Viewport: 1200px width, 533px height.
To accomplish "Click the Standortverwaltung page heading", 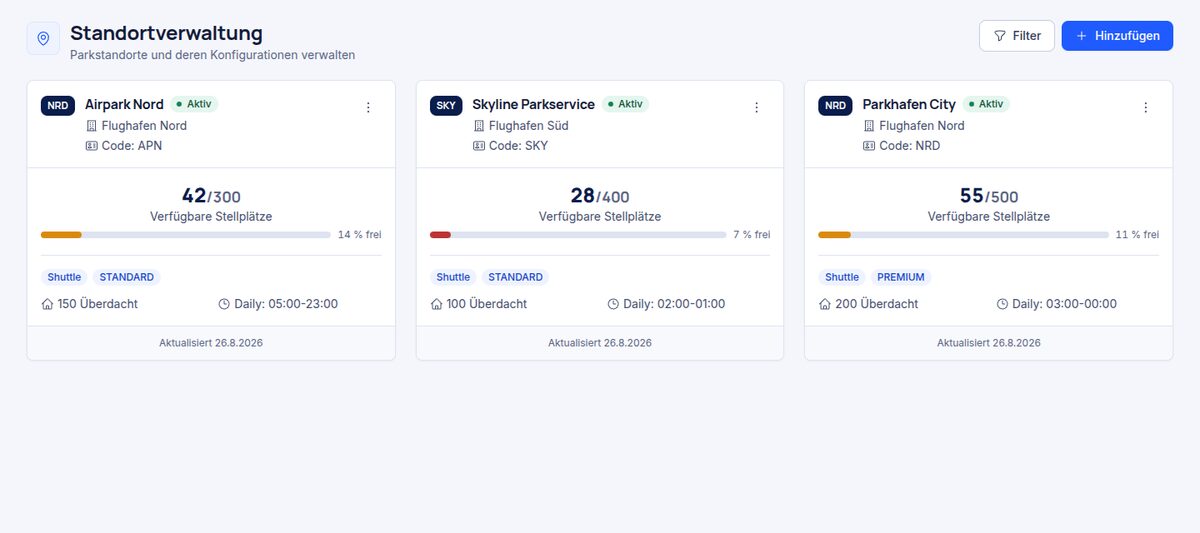I will [167, 33].
